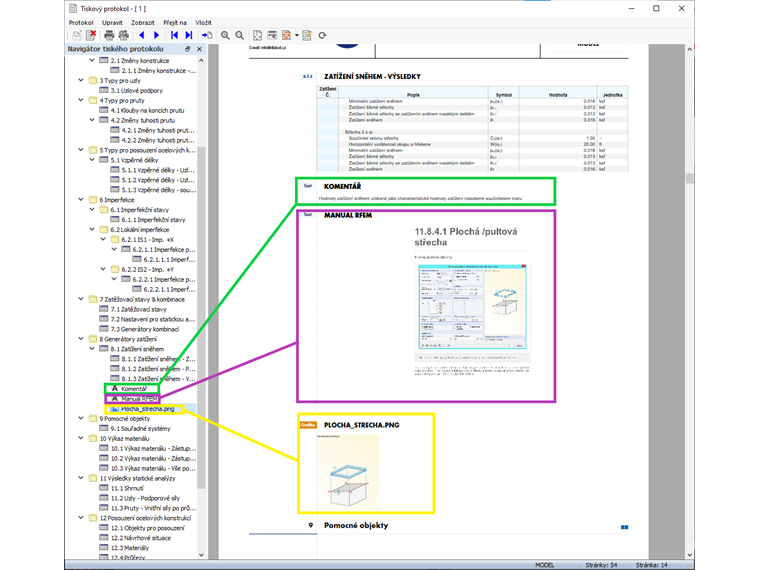Select 12.2 Návrhové situace tree item

click(x=141, y=538)
